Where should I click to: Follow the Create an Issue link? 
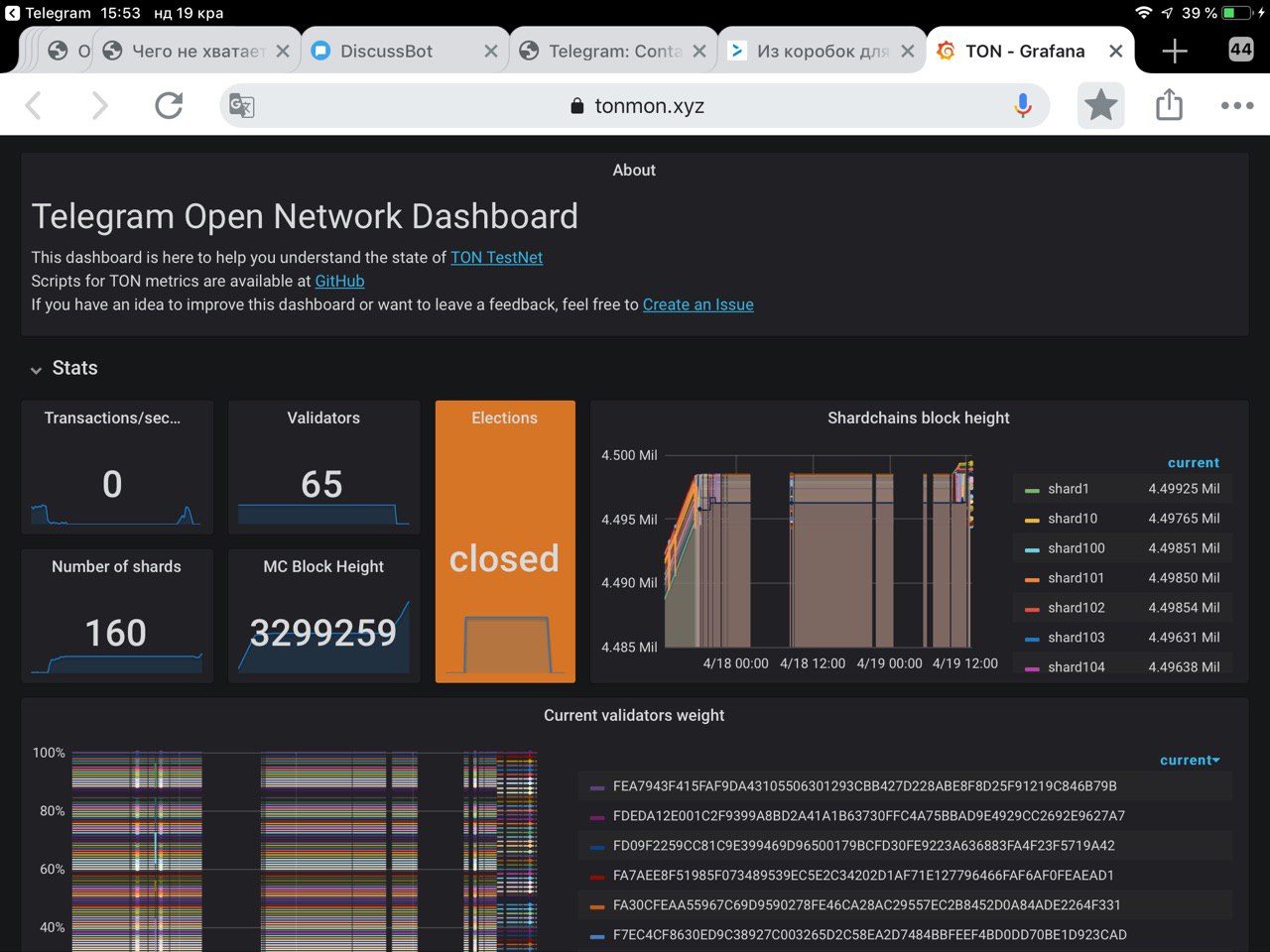pos(698,304)
